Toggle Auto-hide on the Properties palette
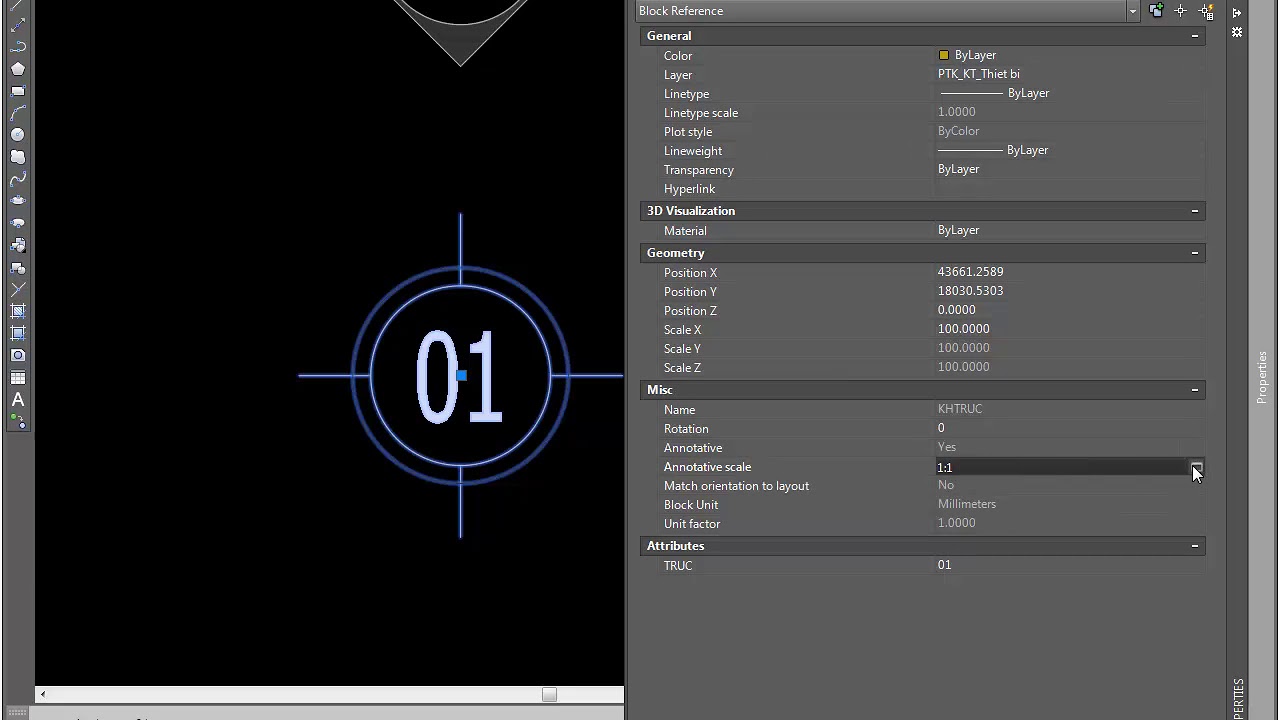Image resolution: width=1280 pixels, height=720 pixels. click(x=1237, y=13)
